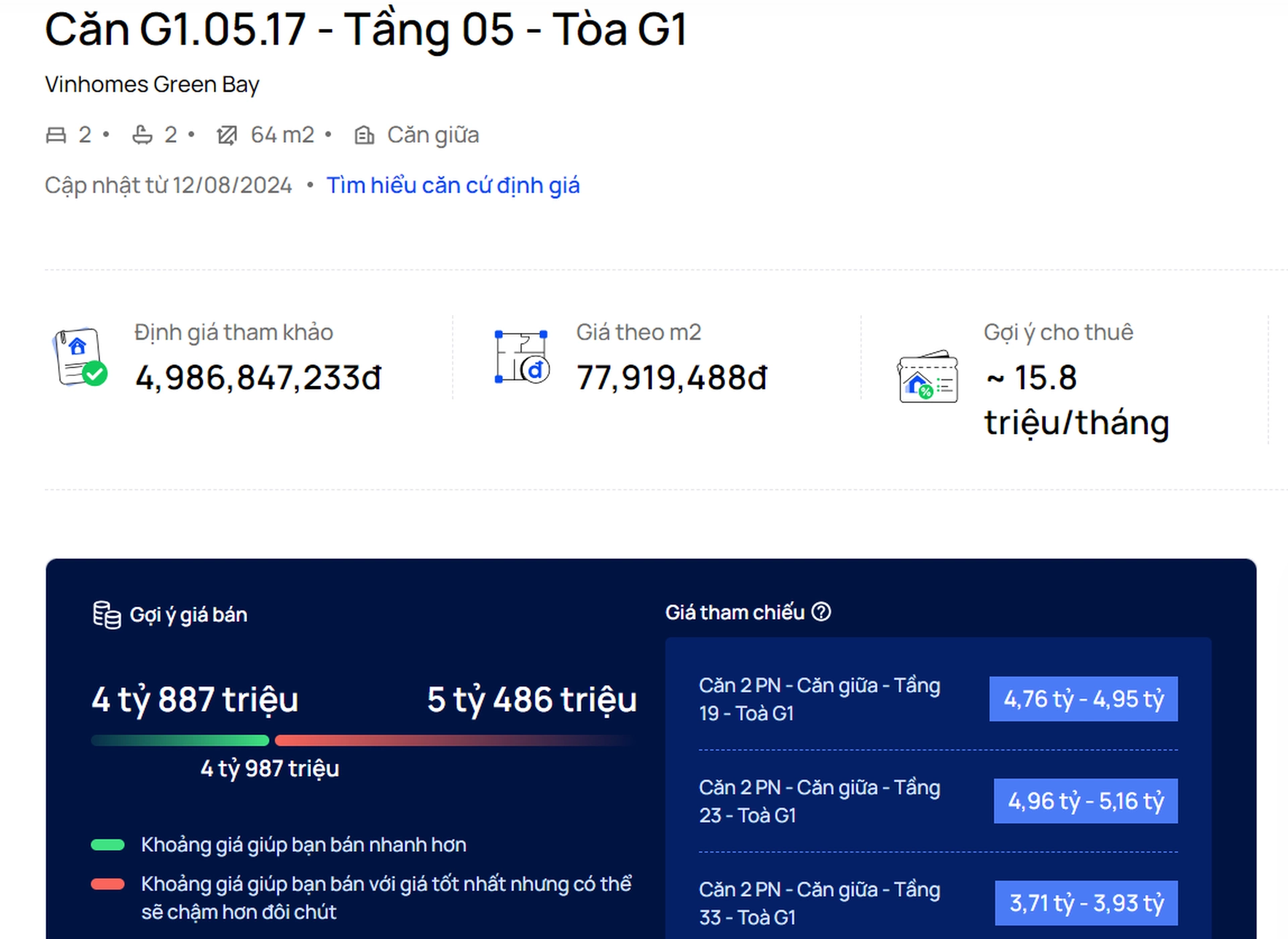The image size is (1288, 939).
Task: Click the 'Giá tham chiếu' heading
Action: (735, 612)
